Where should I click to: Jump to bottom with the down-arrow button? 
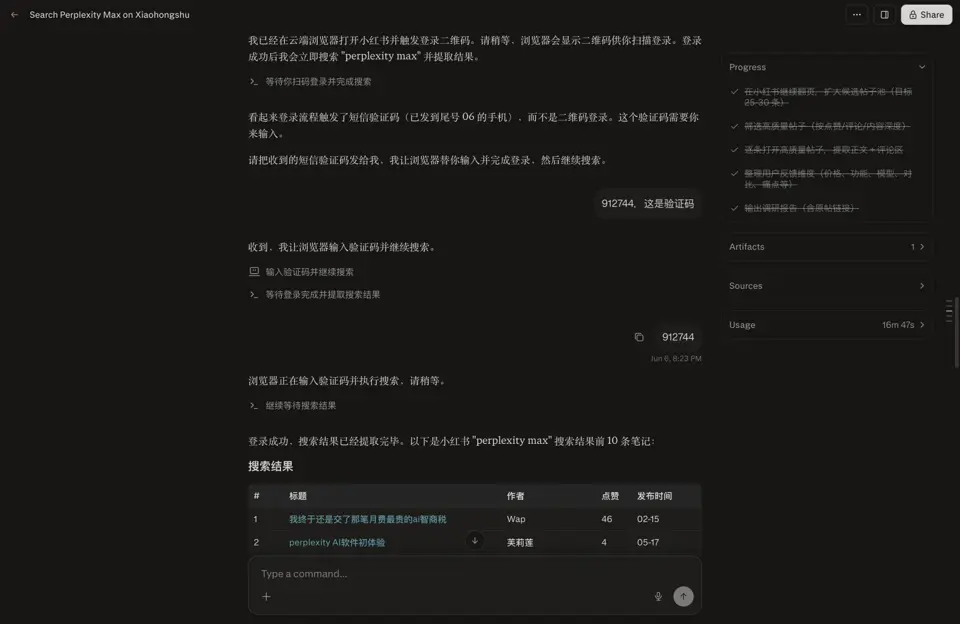(x=474, y=541)
